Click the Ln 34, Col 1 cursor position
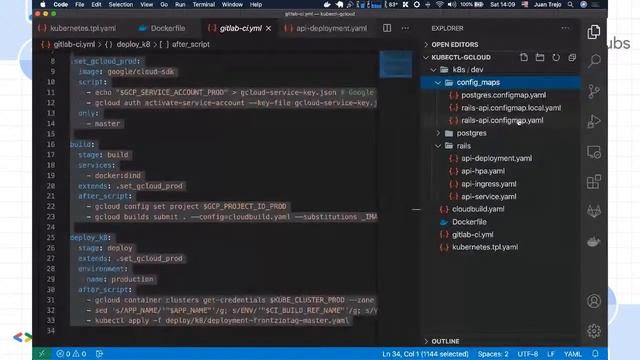 pyautogui.click(x=425, y=354)
